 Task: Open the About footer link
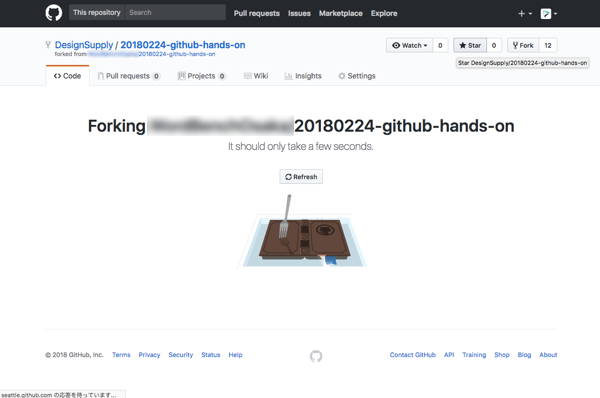[548, 355]
